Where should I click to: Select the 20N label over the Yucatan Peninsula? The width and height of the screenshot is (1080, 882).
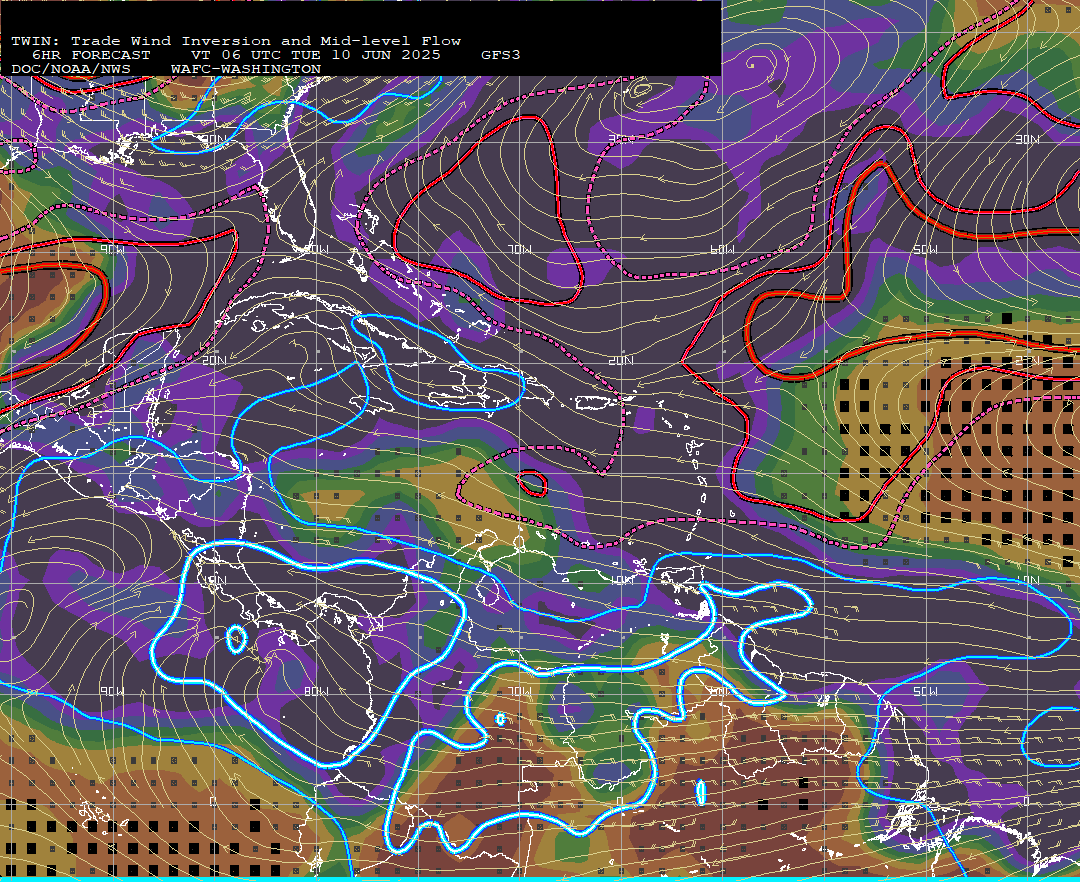pos(214,360)
